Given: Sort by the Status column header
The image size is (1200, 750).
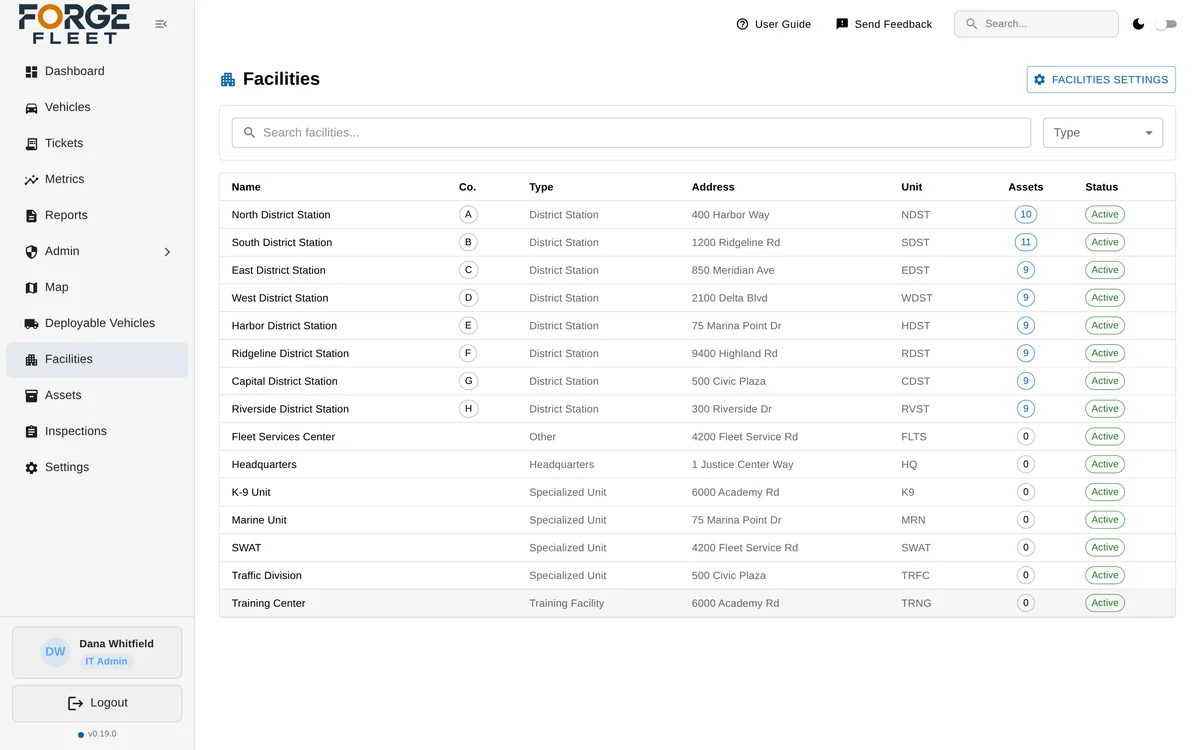Looking at the screenshot, I should (1101, 187).
